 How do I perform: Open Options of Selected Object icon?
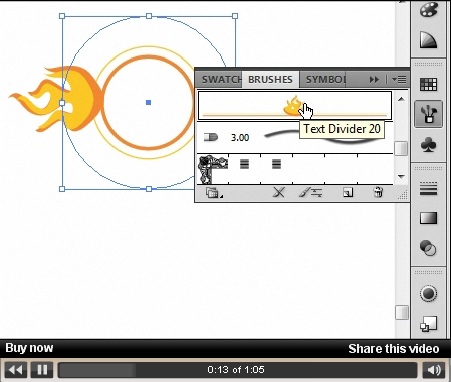[x=310, y=192]
